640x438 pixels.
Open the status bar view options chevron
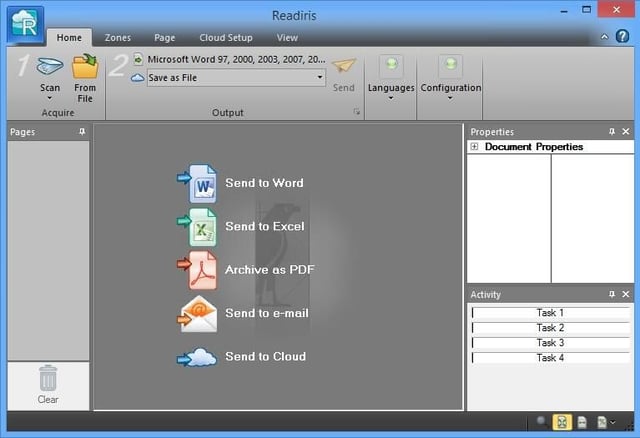[613, 422]
